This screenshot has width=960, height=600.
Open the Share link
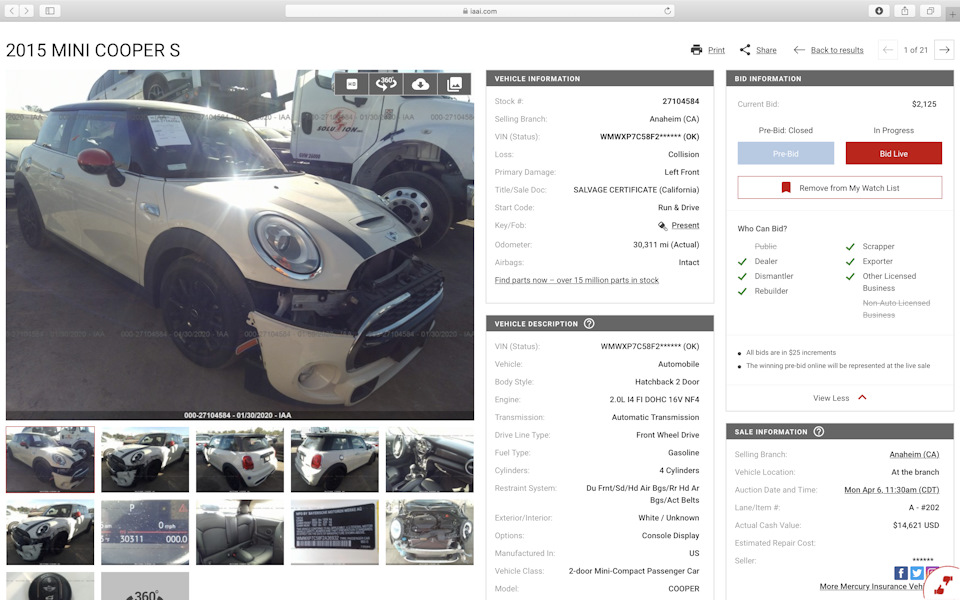pyautogui.click(x=766, y=50)
